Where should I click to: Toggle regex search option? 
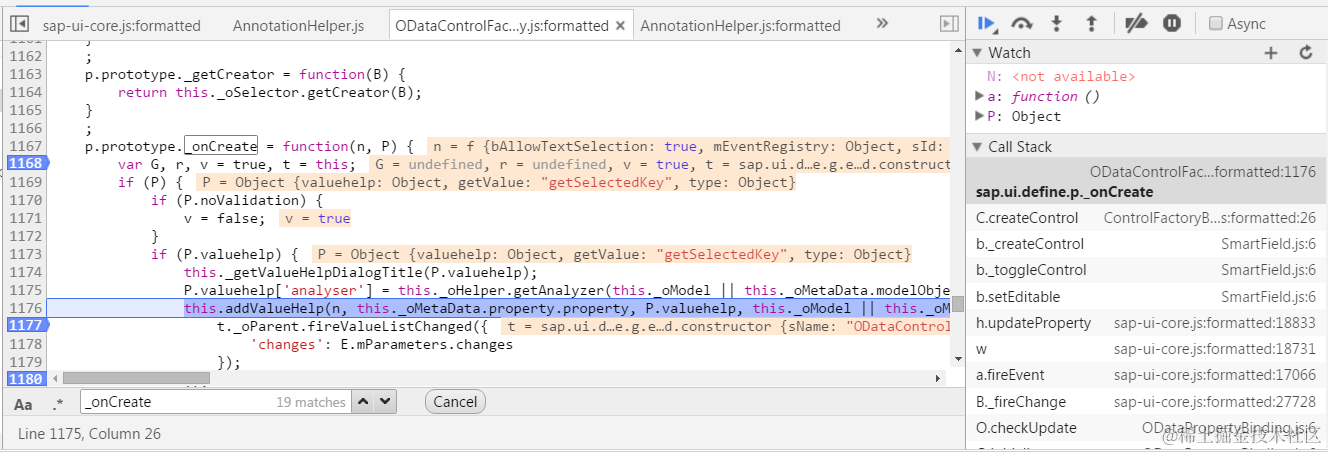click(58, 403)
